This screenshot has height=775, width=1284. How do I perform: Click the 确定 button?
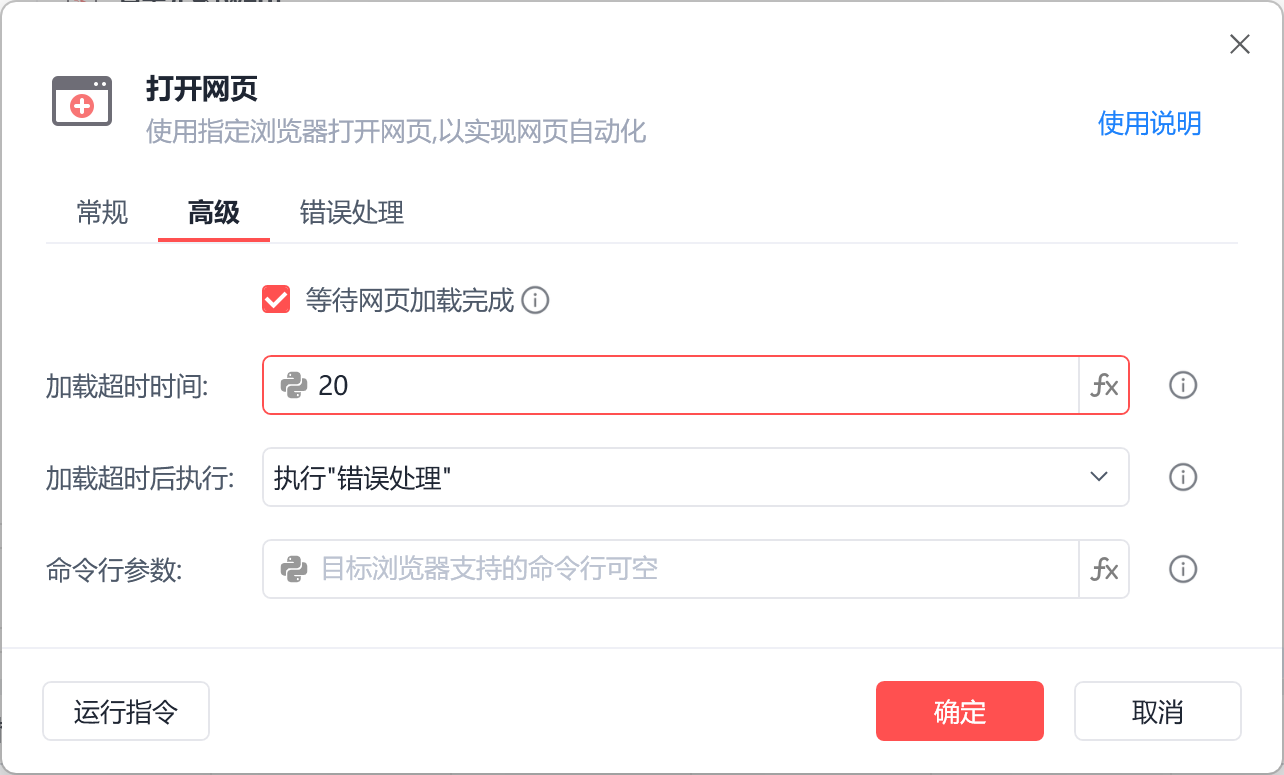pos(959,711)
